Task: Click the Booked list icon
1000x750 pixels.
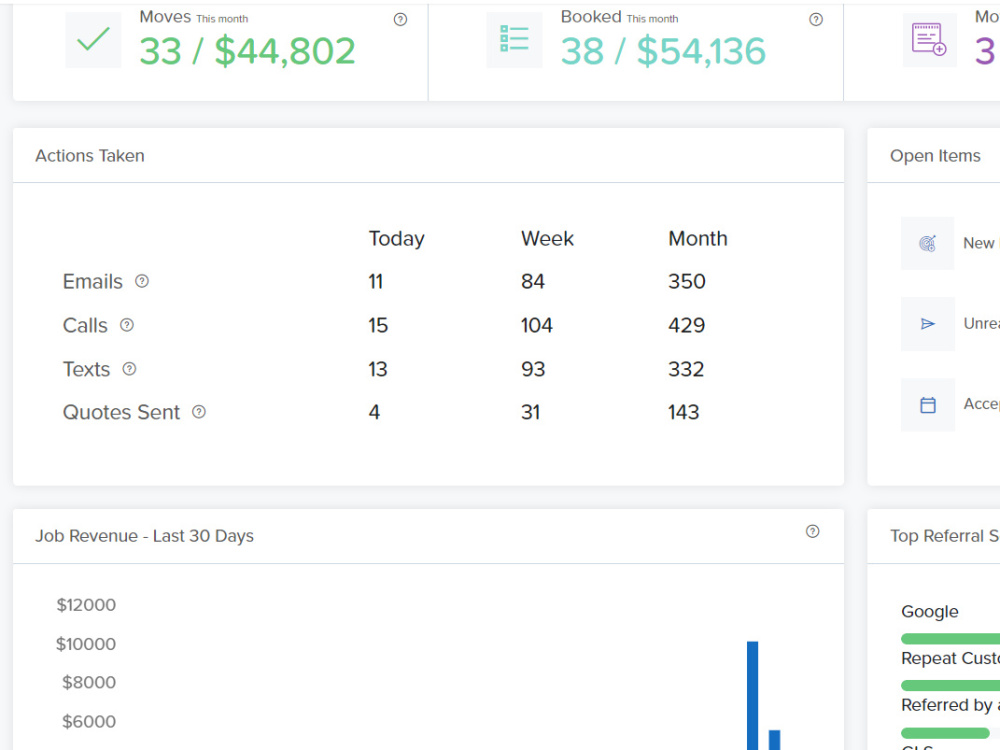Action: pyautogui.click(x=514, y=40)
